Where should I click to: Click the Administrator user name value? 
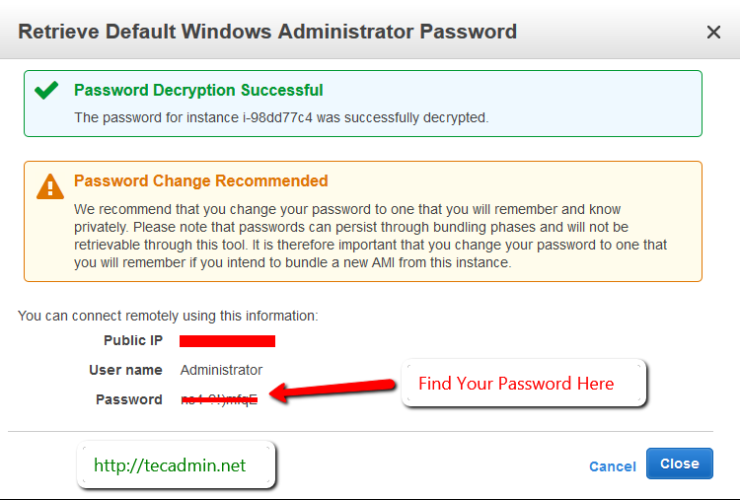(x=221, y=370)
